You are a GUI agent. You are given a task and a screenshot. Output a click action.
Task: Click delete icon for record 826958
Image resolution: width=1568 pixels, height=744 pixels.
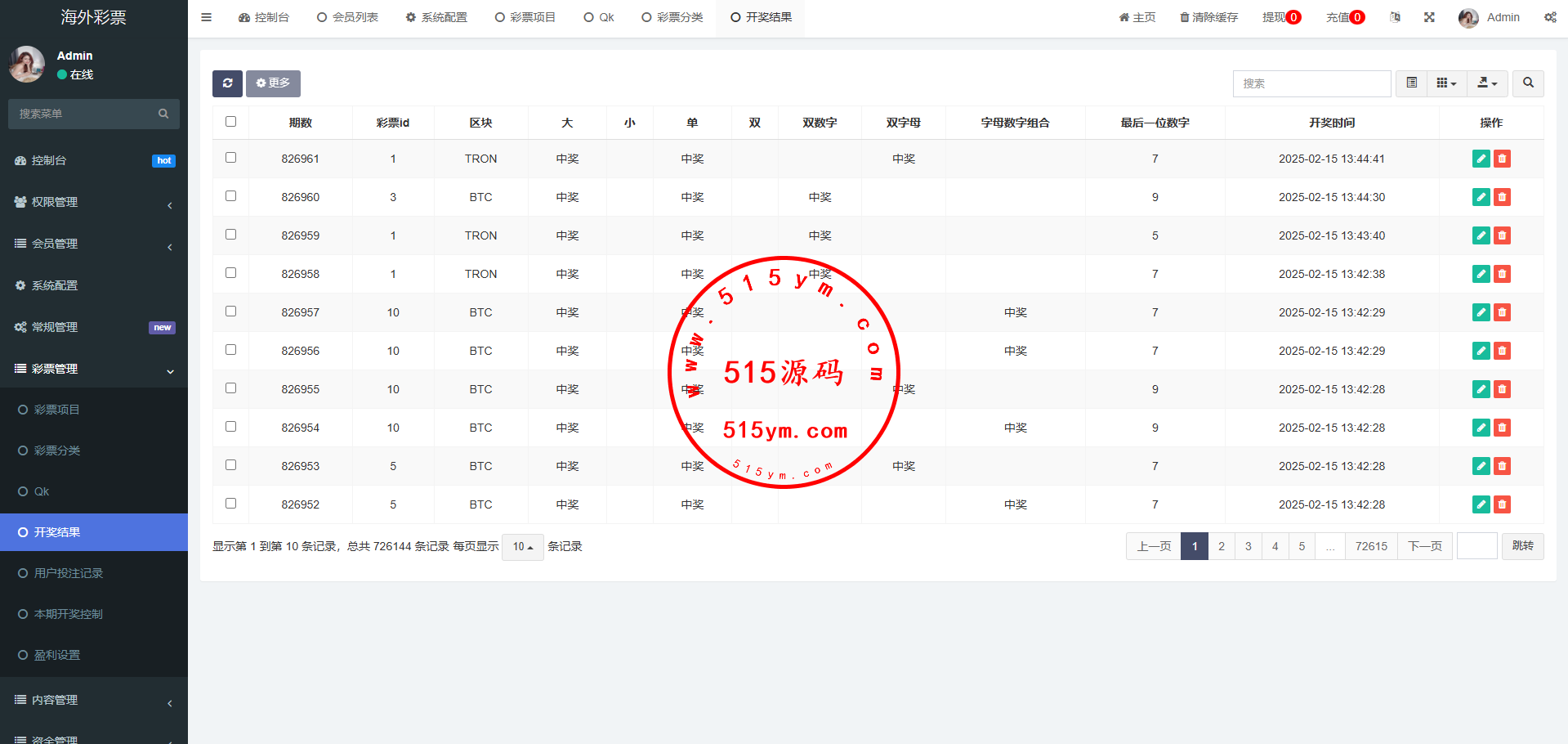1502,274
